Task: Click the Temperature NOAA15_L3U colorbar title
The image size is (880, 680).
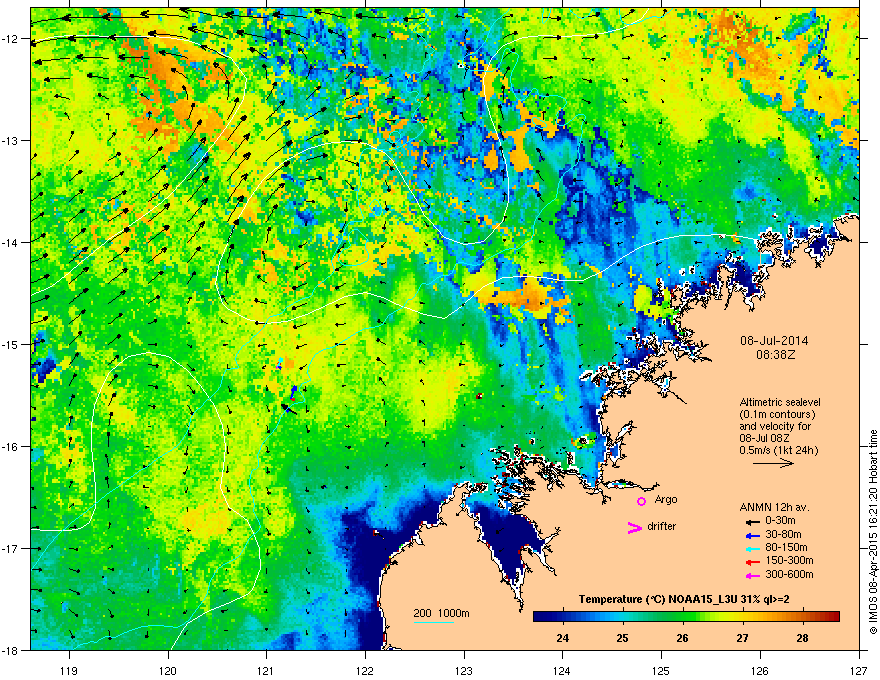Action: click(684, 600)
